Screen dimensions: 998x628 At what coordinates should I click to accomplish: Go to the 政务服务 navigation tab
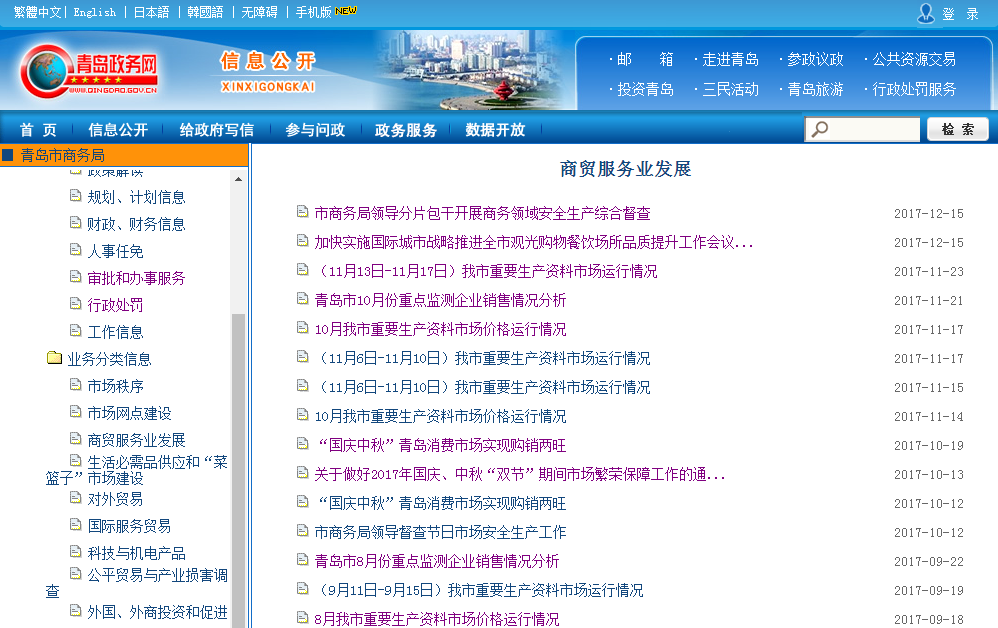pyautogui.click(x=406, y=130)
